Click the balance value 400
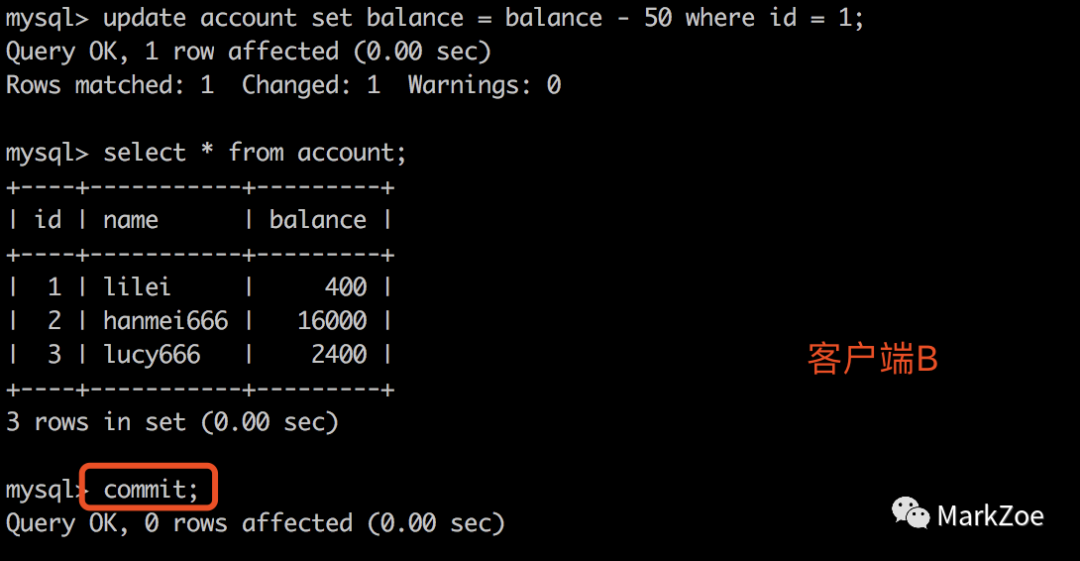The height and width of the screenshot is (561, 1080). (x=345, y=287)
